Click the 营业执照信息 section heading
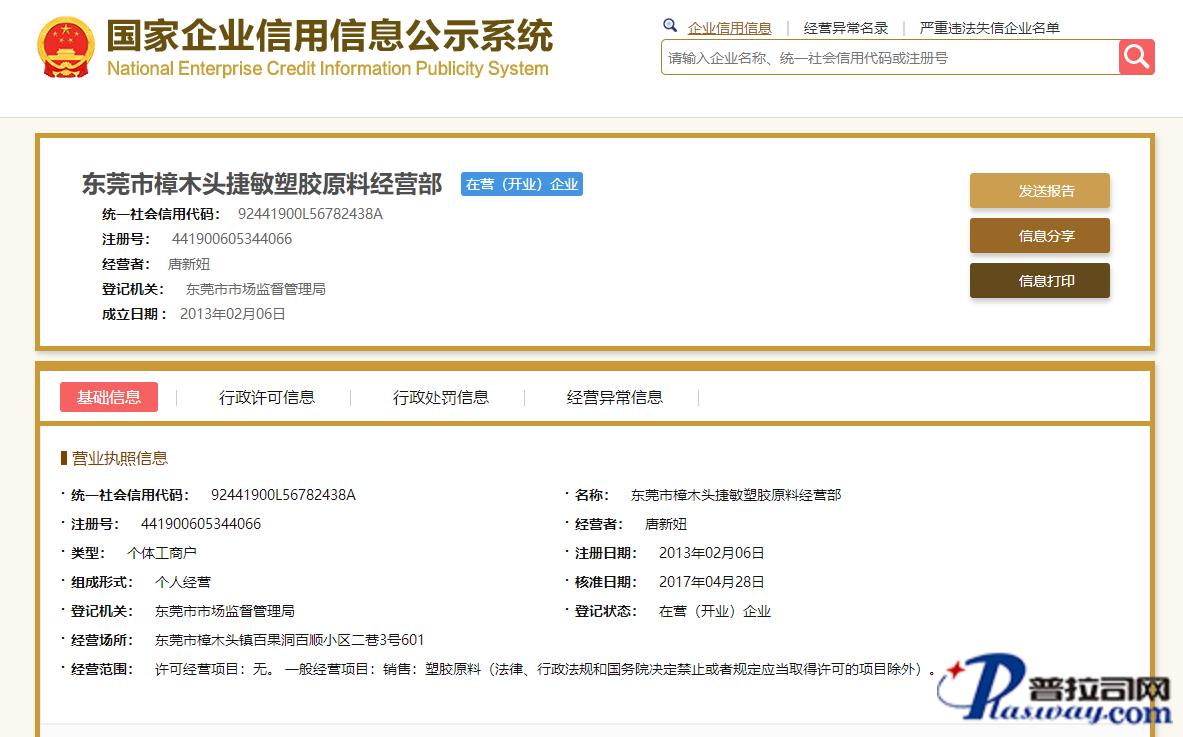The image size is (1183, 737). click(x=119, y=458)
